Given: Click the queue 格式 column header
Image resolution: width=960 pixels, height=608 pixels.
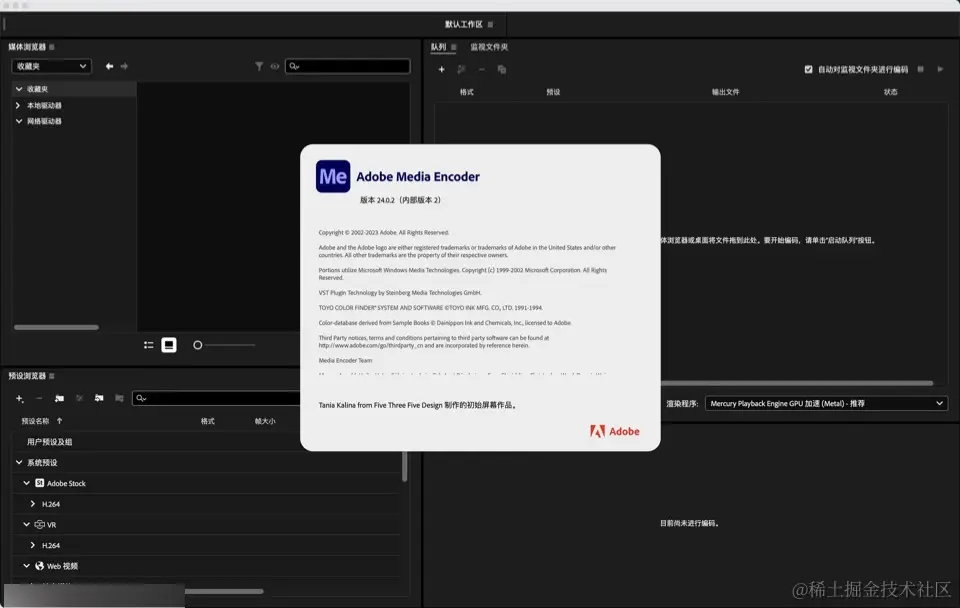Looking at the screenshot, I should point(467,92).
